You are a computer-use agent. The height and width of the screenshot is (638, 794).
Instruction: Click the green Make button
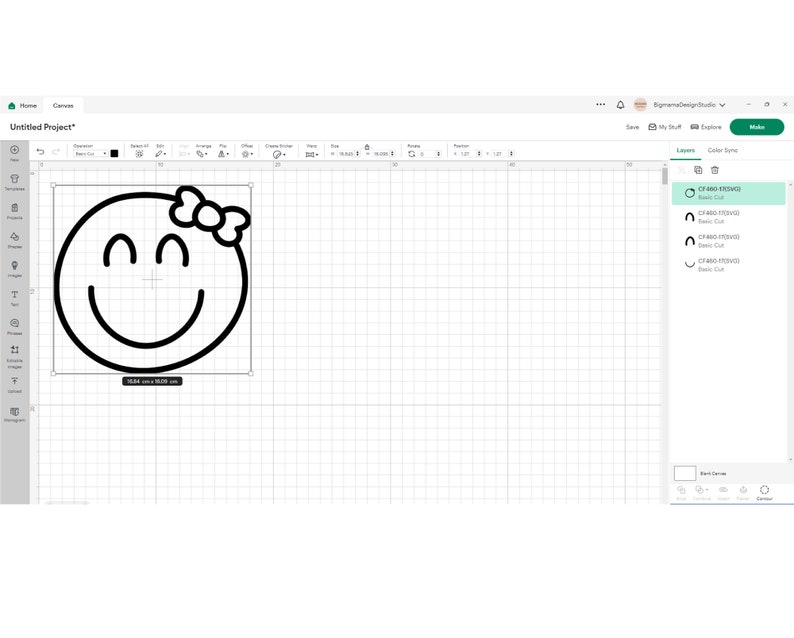pos(757,127)
